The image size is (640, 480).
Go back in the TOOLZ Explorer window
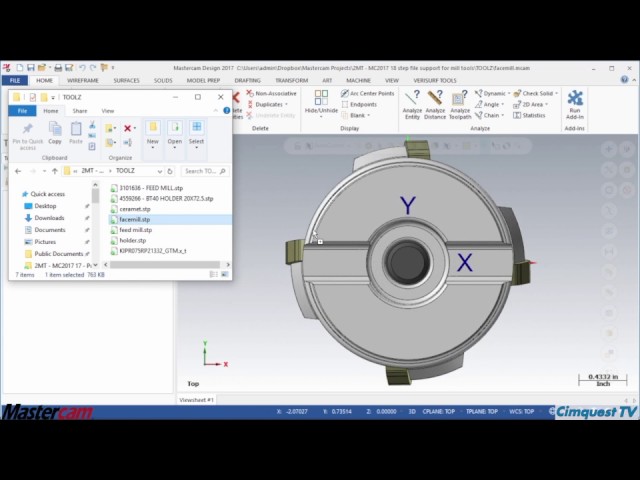click(18, 171)
